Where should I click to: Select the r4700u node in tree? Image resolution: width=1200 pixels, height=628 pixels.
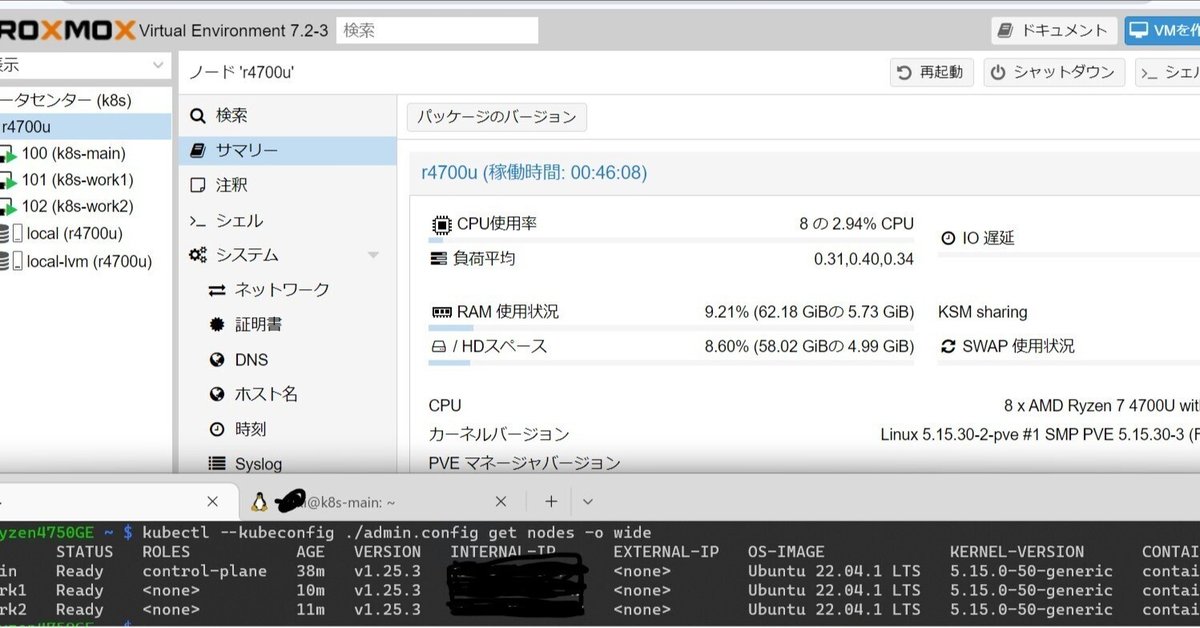(x=85, y=127)
